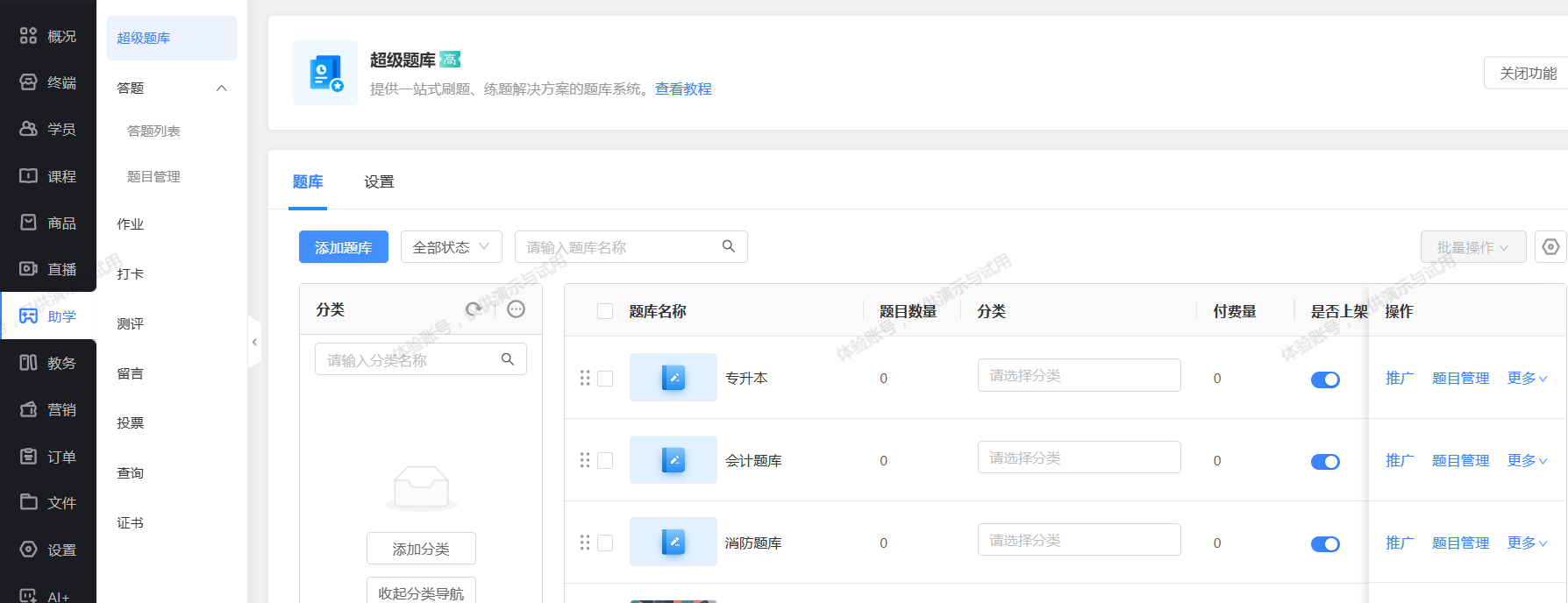This screenshot has height=603, width=1568.
Task: Check the 消防题库 row checkbox
Action: tap(605, 543)
